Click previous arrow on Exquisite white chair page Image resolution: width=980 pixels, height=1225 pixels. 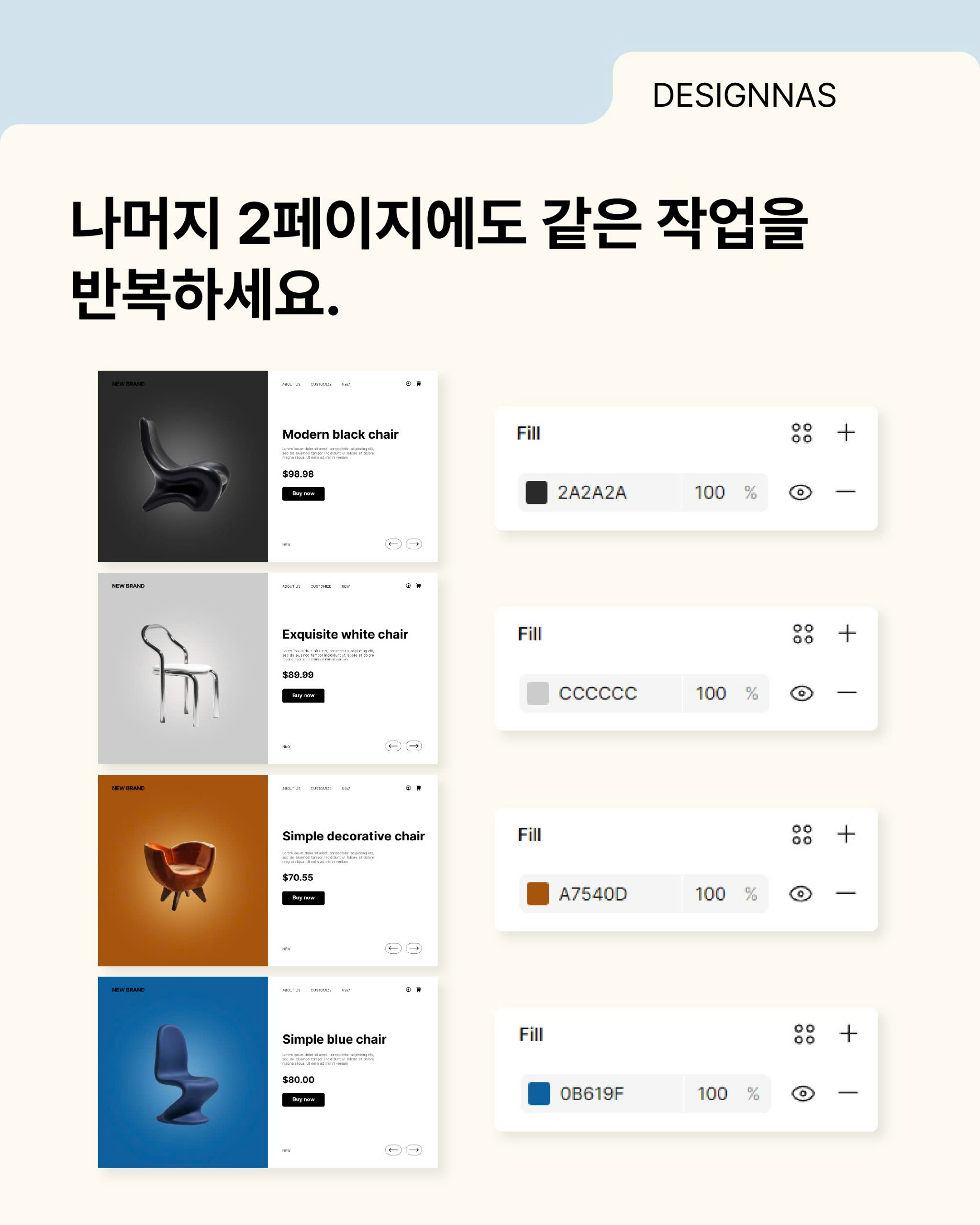pyautogui.click(x=393, y=746)
